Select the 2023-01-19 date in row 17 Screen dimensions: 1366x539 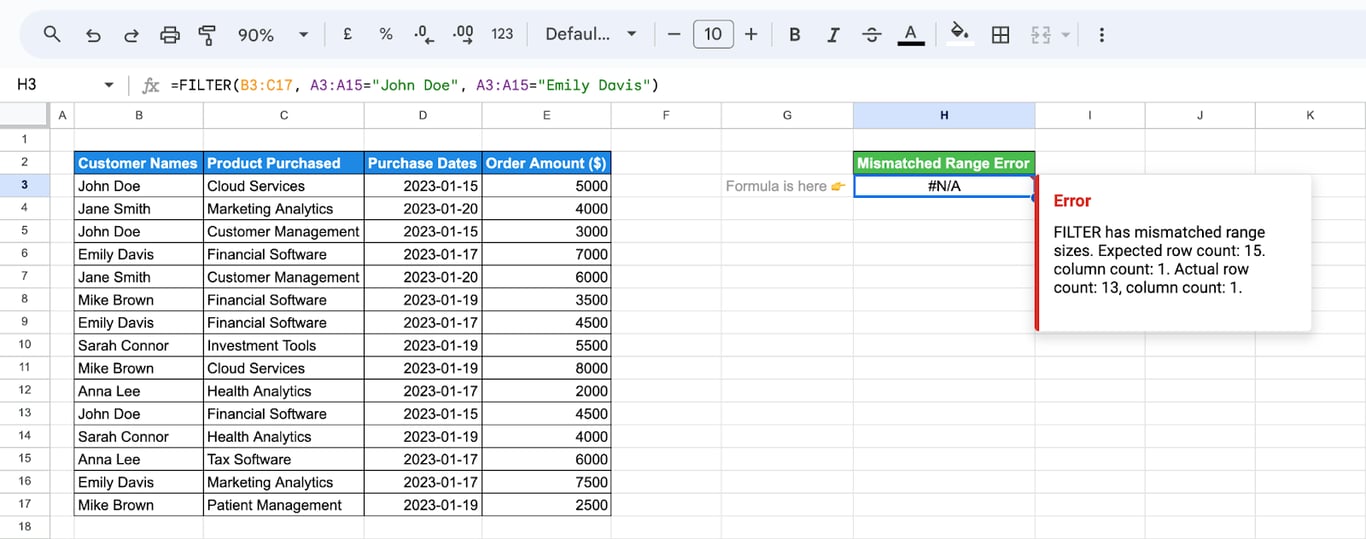click(423, 505)
